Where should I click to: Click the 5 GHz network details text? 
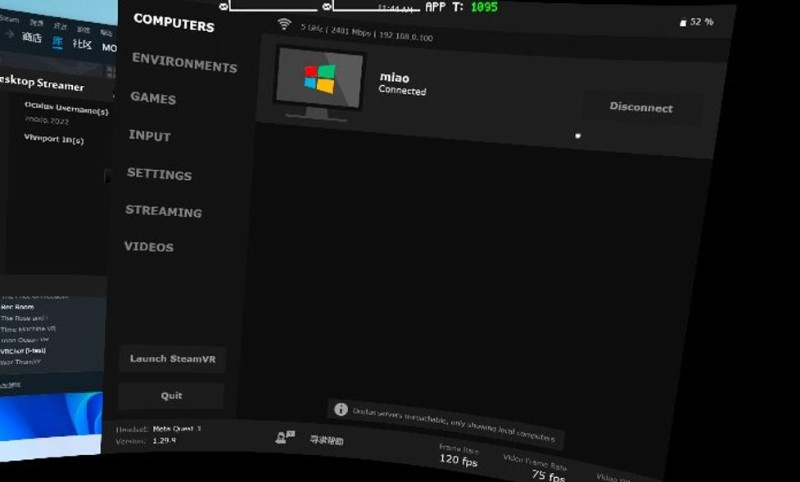(366, 32)
